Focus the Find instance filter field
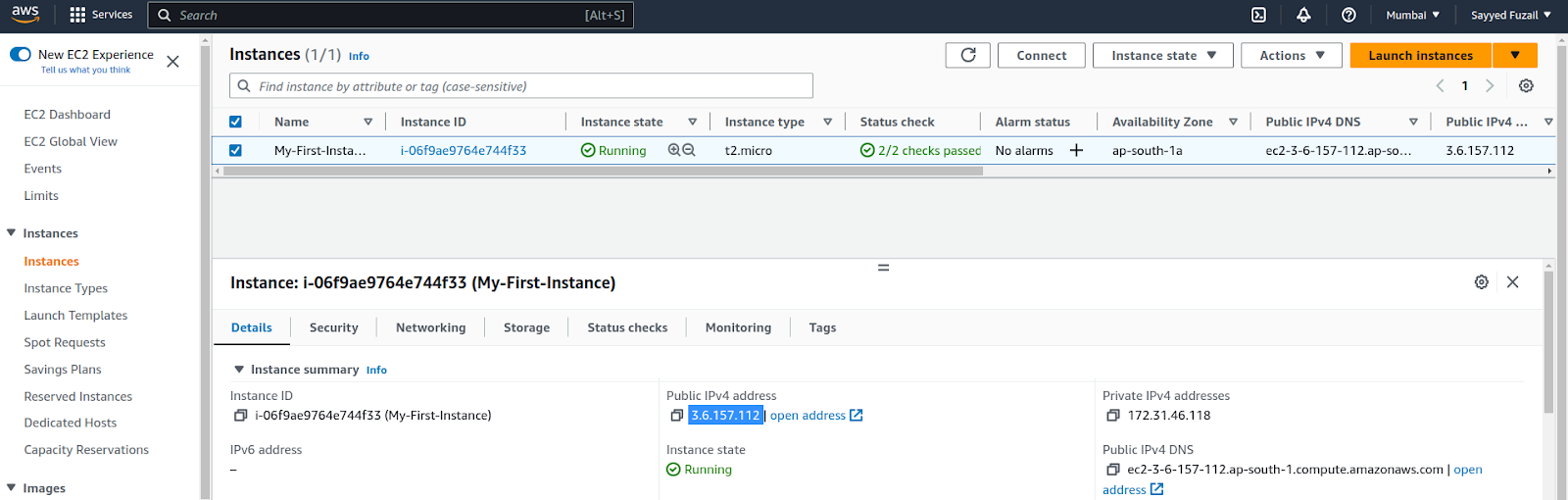Viewport: 1568px width, 500px height. tap(521, 86)
